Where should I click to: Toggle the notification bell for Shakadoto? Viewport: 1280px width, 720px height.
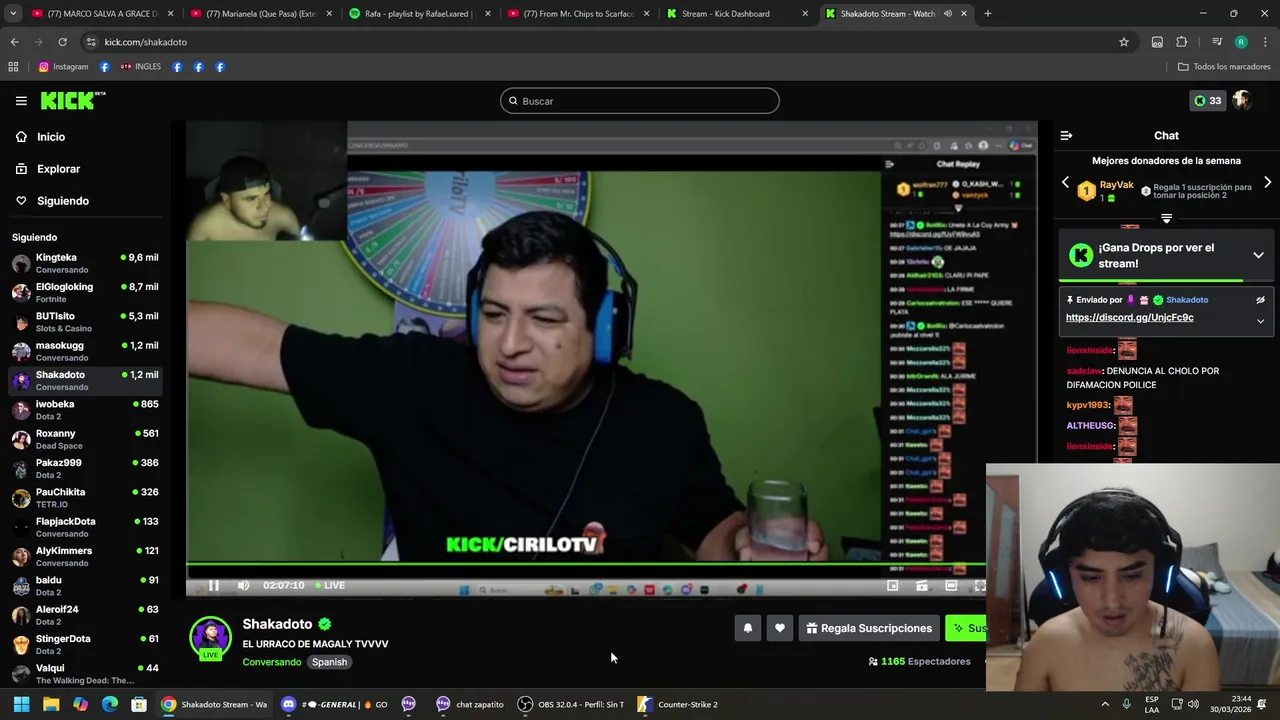pos(747,628)
